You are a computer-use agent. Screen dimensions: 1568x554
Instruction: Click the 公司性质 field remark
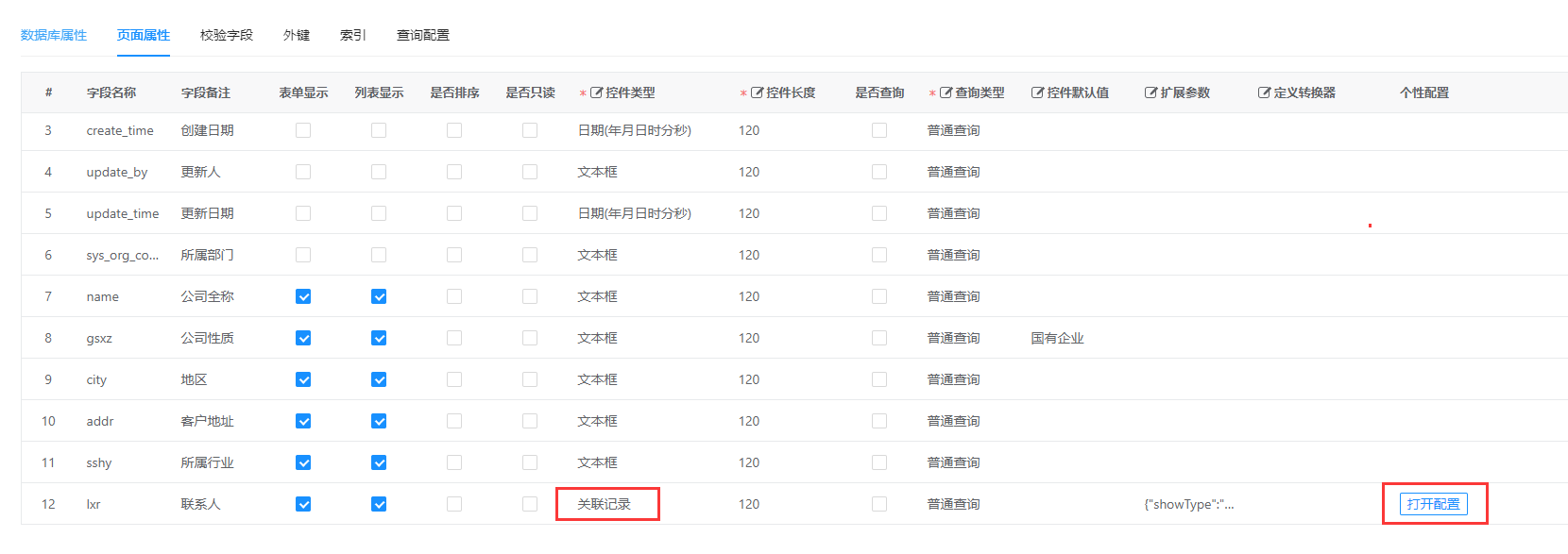(208, 338)
